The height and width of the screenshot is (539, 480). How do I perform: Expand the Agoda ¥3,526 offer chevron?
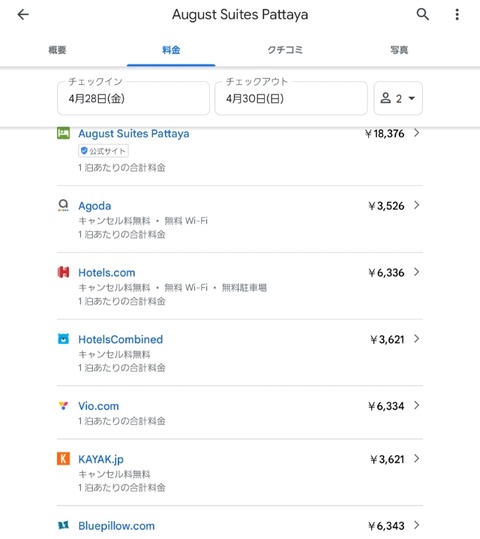pos(417,205)
